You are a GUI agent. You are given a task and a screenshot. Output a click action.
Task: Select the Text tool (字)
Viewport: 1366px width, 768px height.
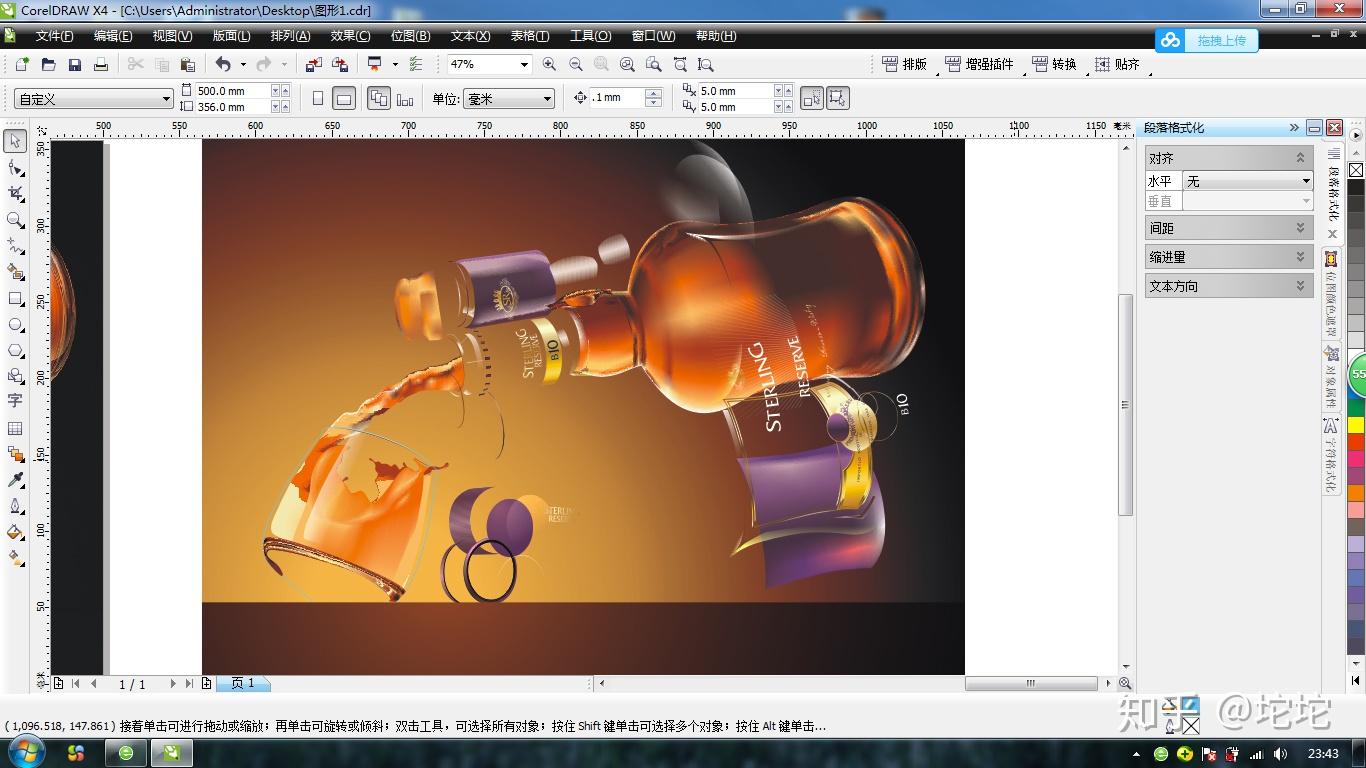[15, 402]
